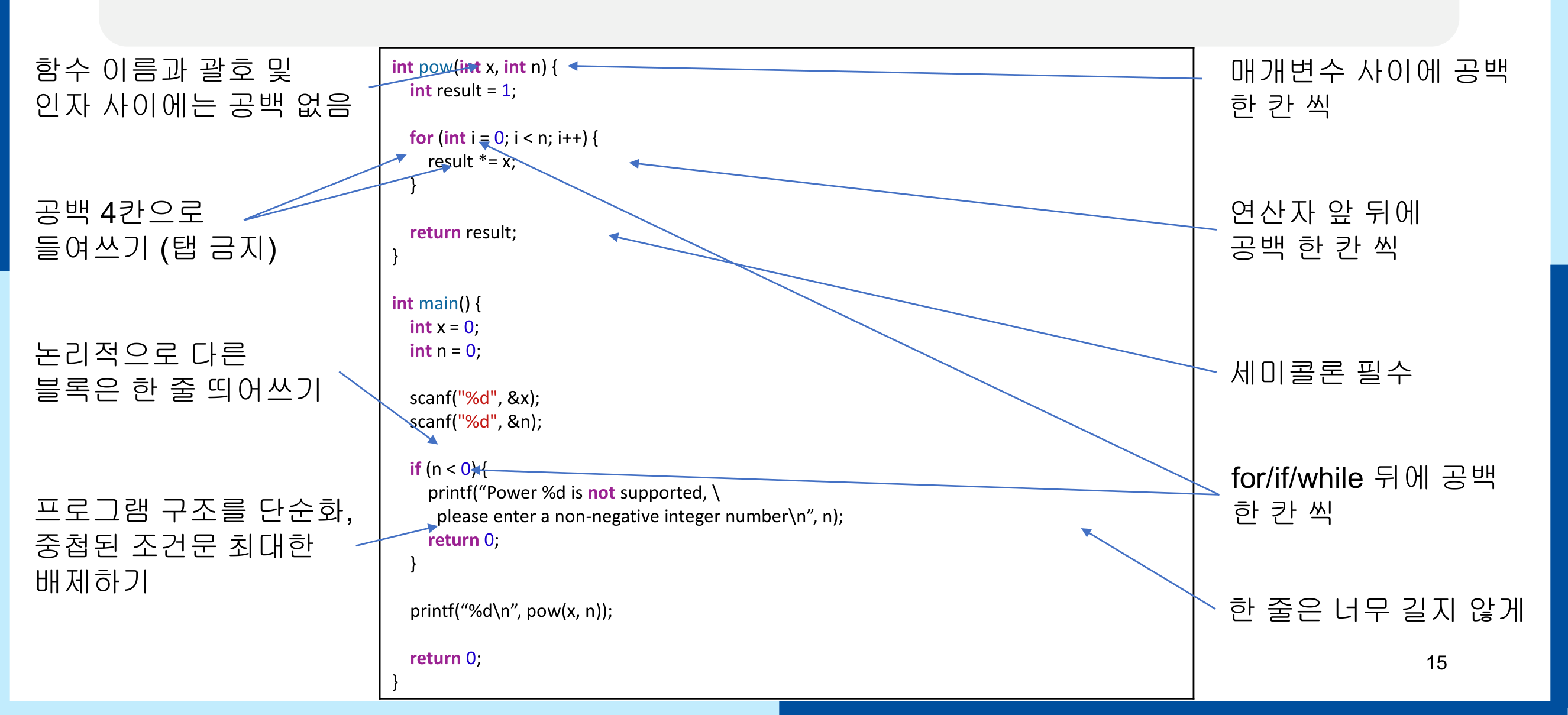Click the '프로그램 구조를 단순화' annotation

(193, 510)
